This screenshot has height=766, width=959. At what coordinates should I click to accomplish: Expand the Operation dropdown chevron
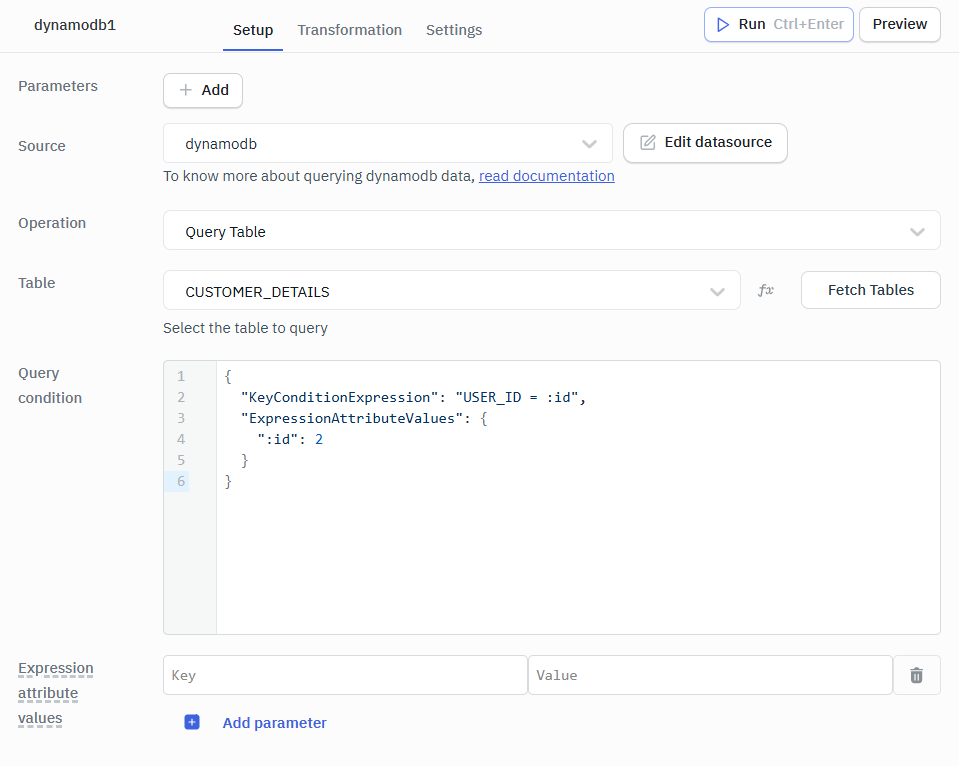[917, 232]
